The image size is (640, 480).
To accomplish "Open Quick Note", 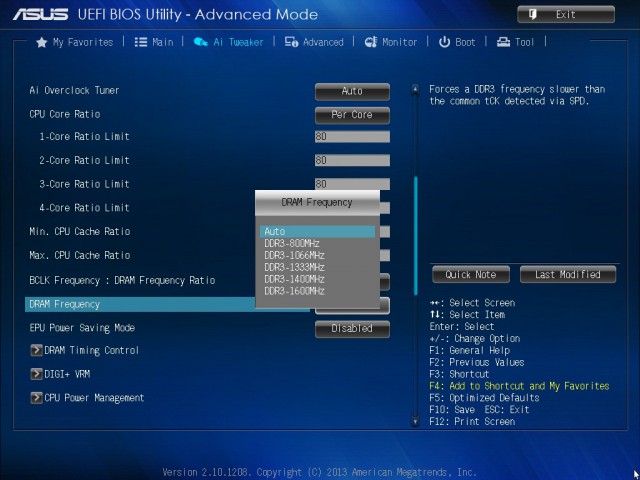I will (471, 274).
